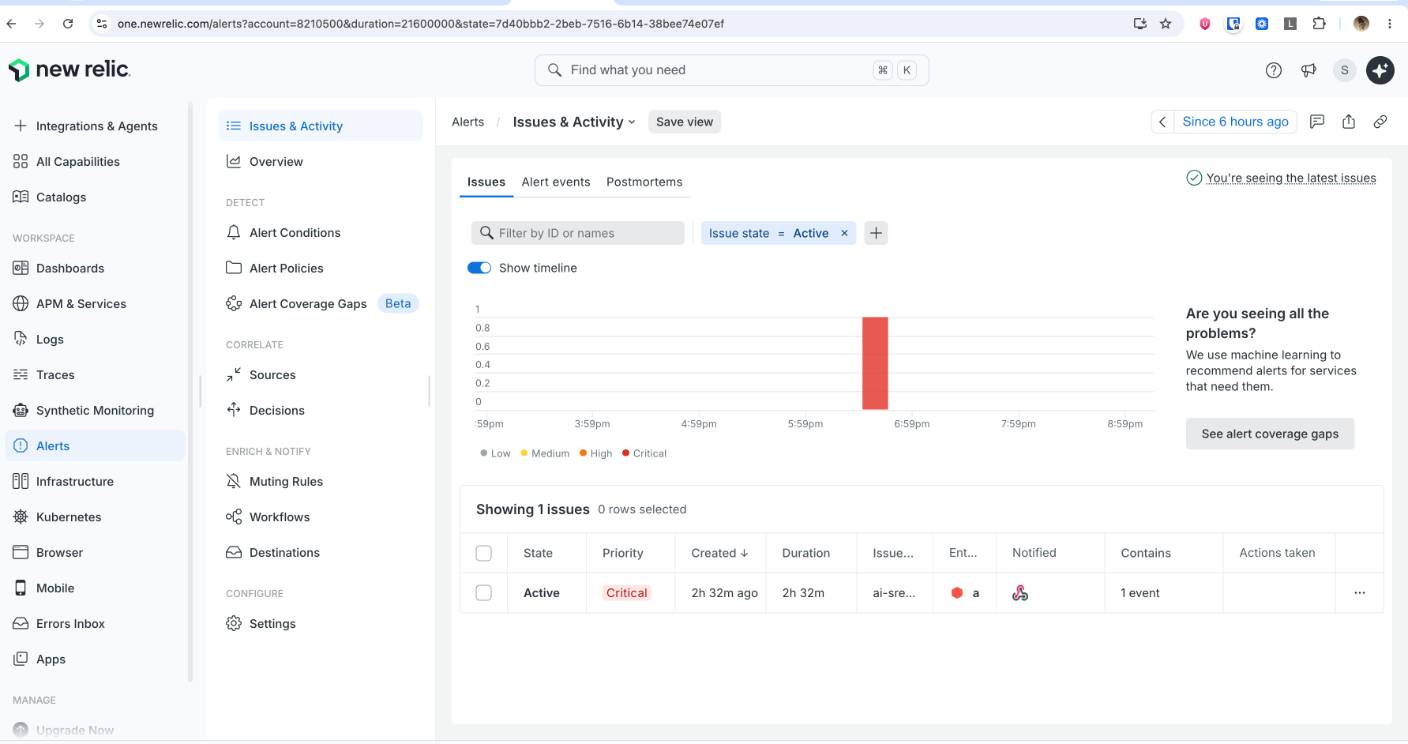
Task: Launch the New Relic AI sparkle icon
Action: pyautogui.click(x=1380, y=70)
